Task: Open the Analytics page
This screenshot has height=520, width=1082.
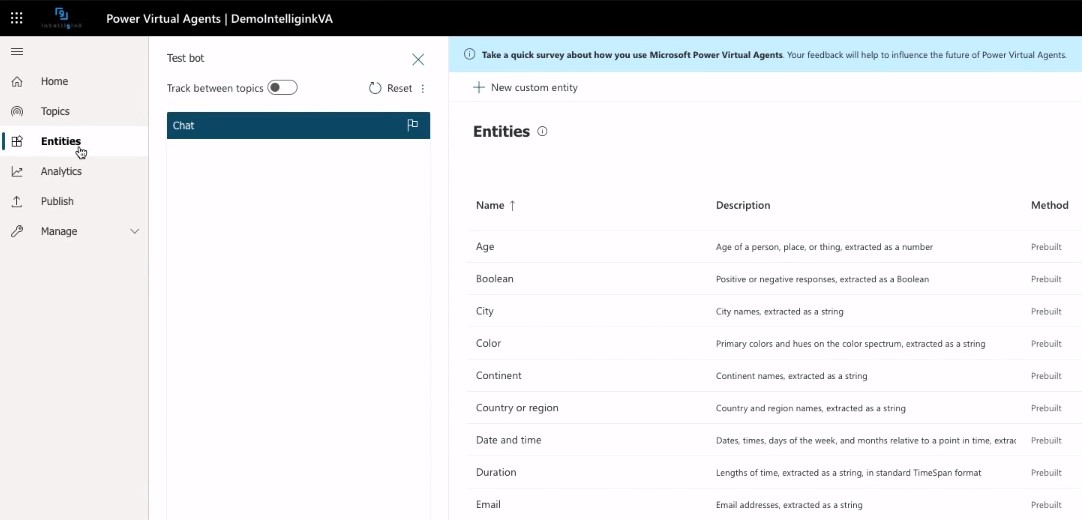Action: click(61, 171)
